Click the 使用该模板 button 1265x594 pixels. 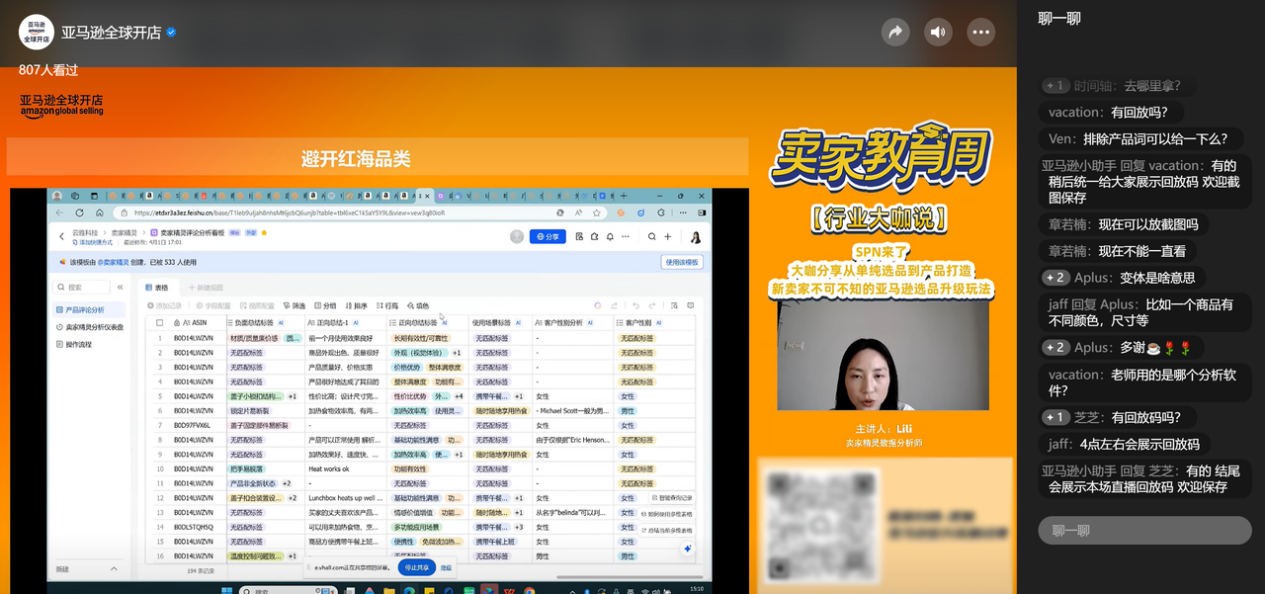click(x=682, y=262)
